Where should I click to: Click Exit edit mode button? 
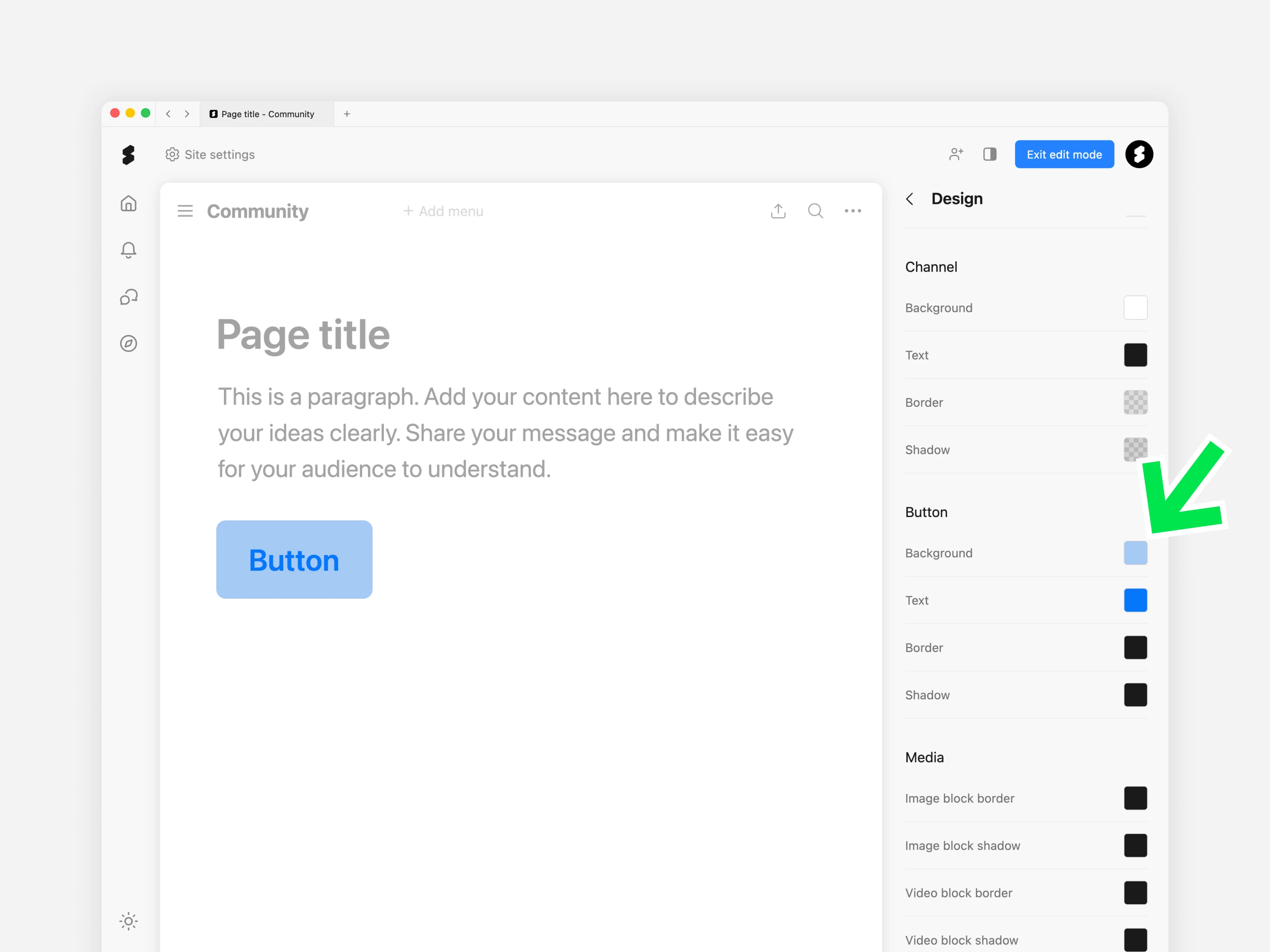tap(1064, 154)
